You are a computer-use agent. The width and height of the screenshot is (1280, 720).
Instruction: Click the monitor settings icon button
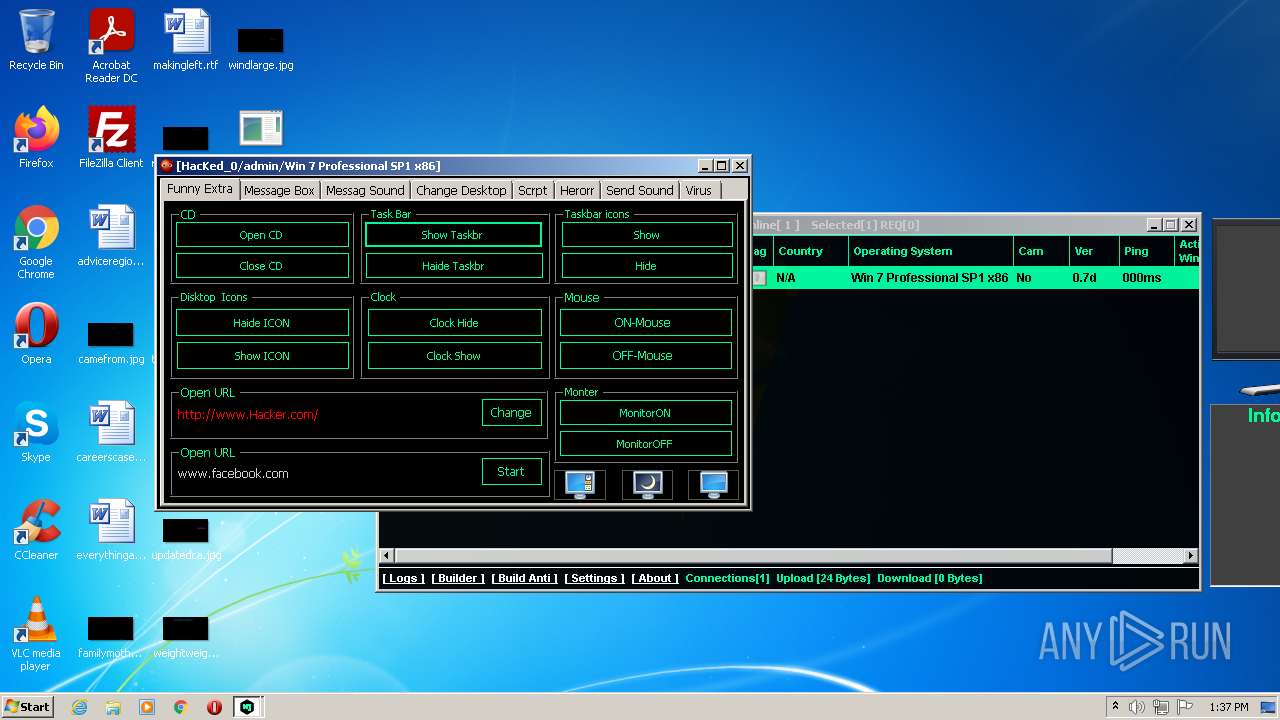point(580,485)
